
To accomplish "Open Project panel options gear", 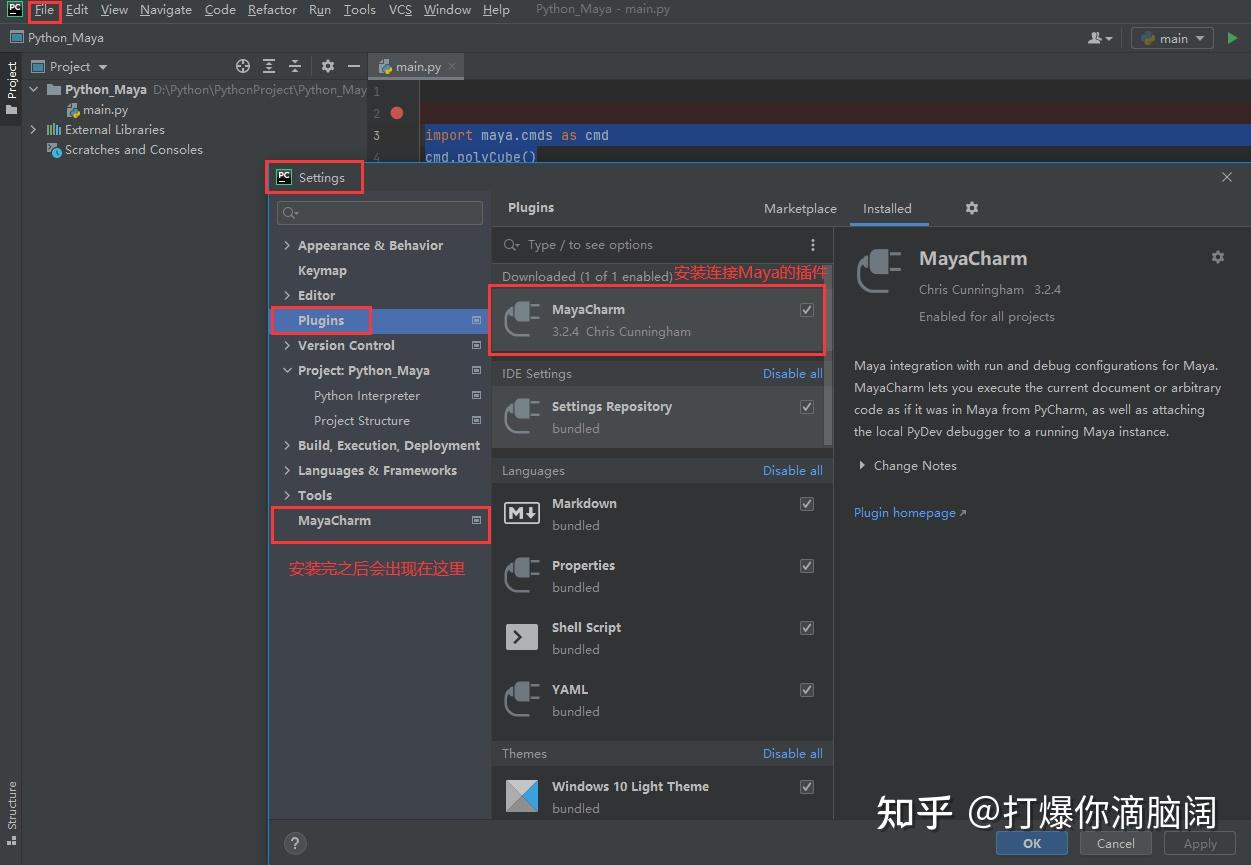I will coord(328,66).
